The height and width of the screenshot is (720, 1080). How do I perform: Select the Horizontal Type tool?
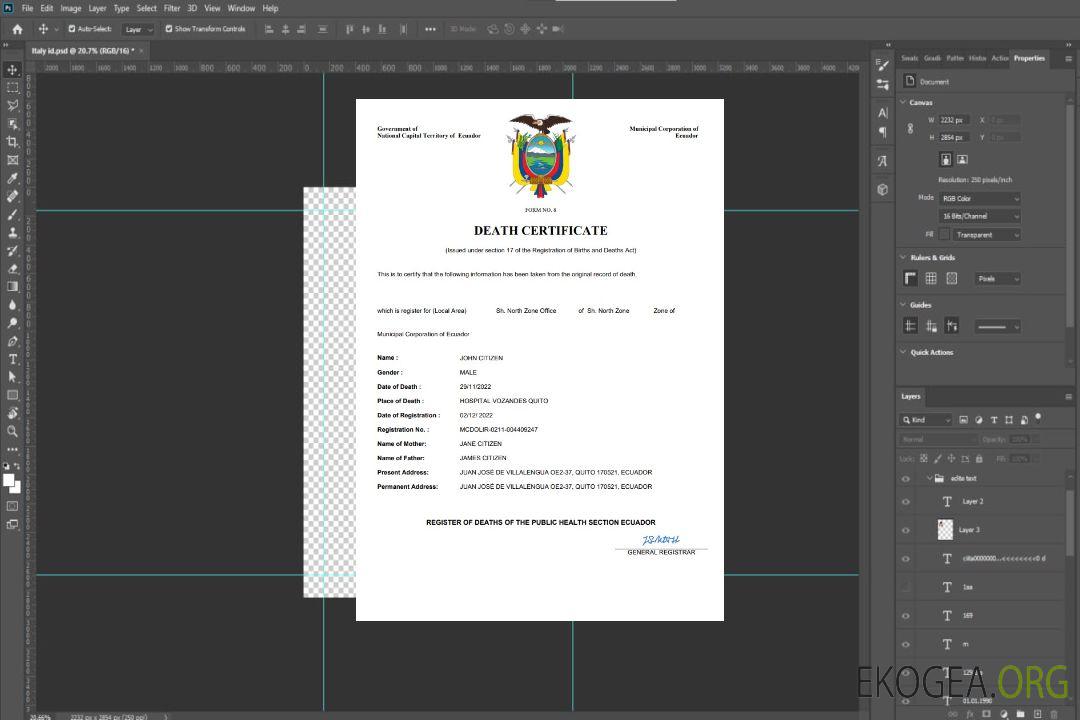12,359
